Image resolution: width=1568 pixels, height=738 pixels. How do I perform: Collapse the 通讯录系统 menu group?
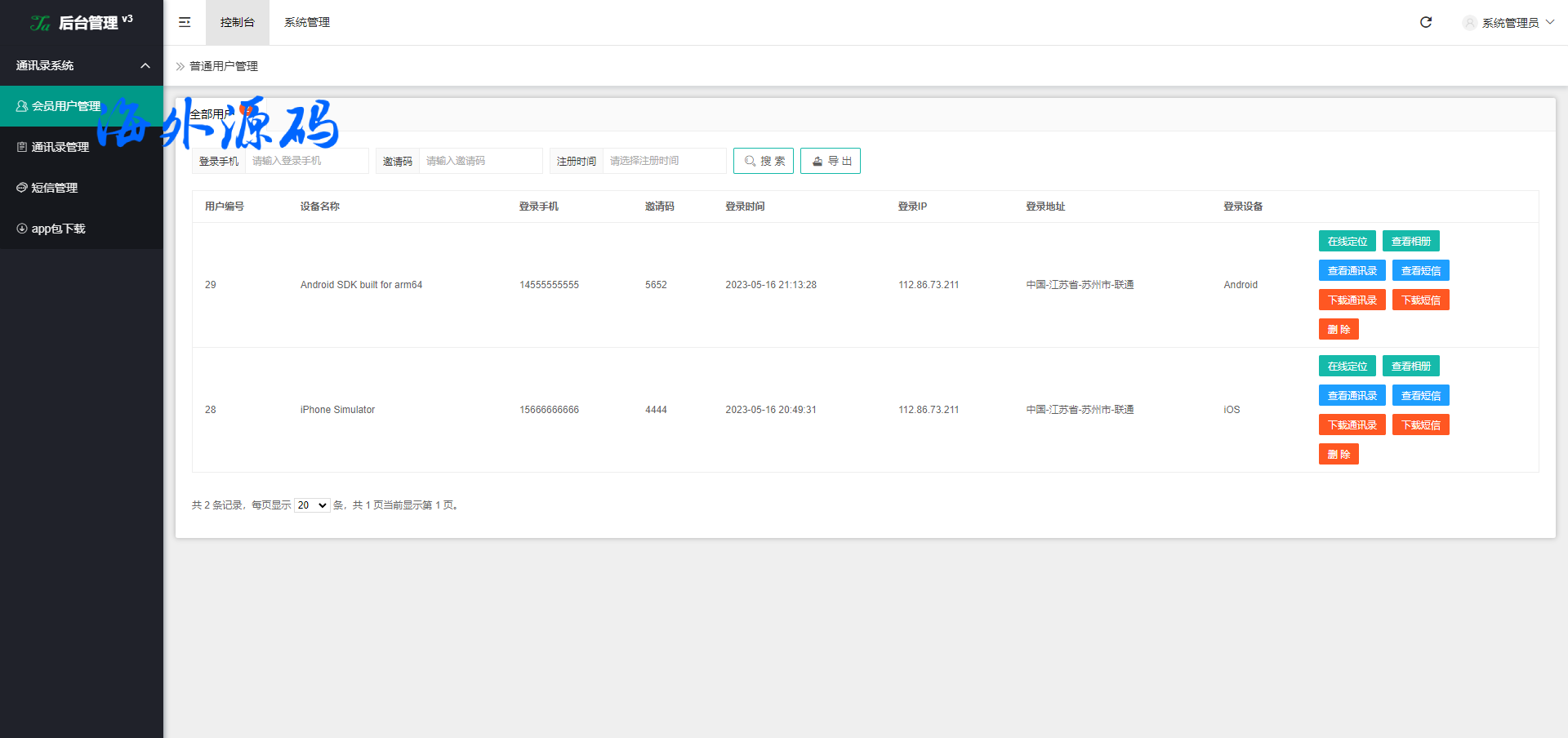coord(145,65)
